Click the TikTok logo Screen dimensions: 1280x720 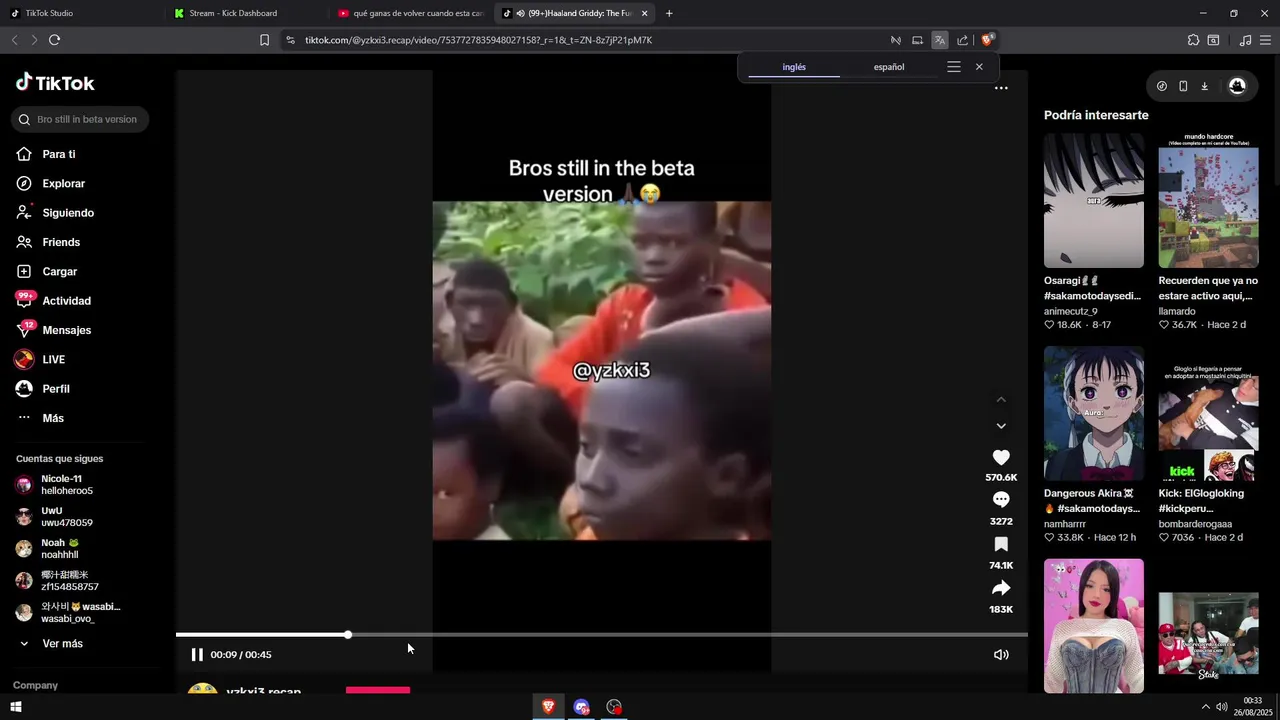point(55,83)
